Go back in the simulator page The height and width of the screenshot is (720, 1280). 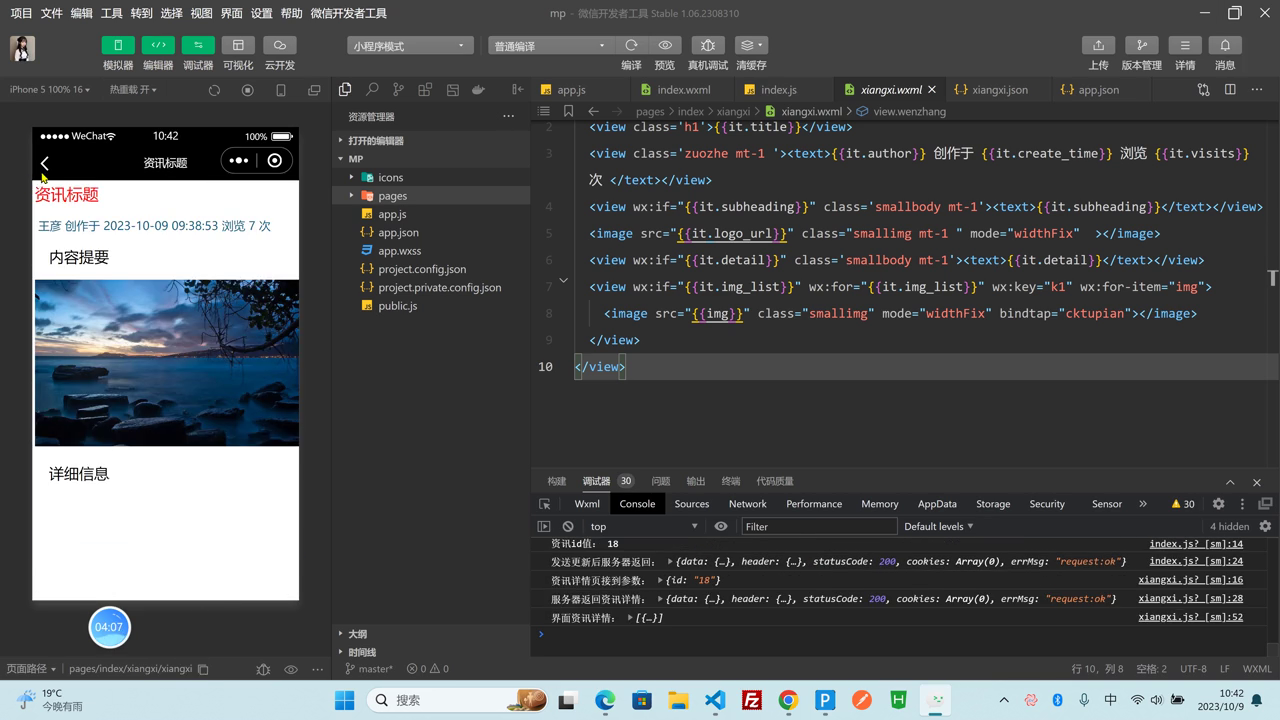pos(45,162)
